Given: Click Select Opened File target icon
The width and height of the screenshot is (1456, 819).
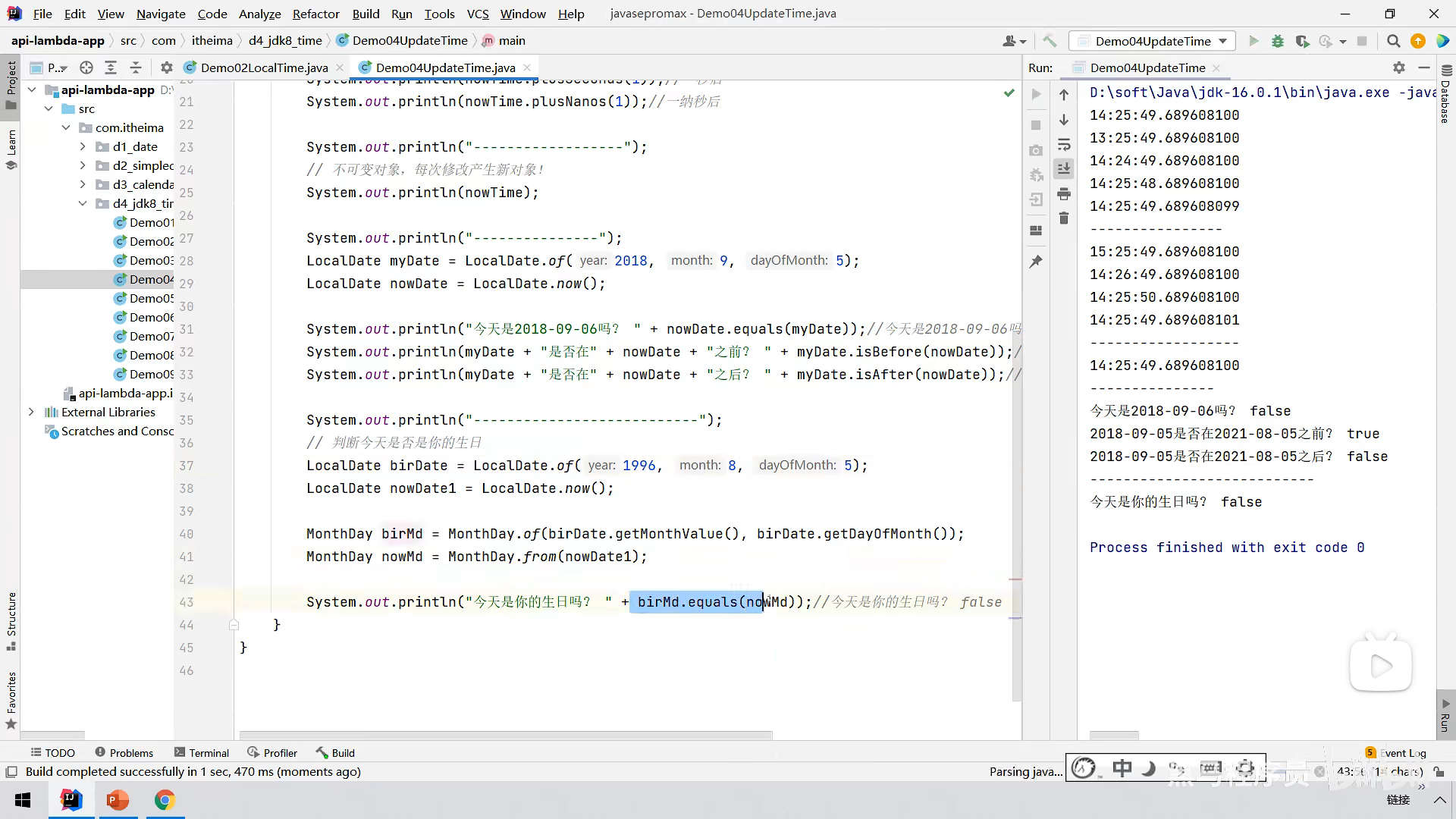Looking at the screenshot, I should pos(86,67).
